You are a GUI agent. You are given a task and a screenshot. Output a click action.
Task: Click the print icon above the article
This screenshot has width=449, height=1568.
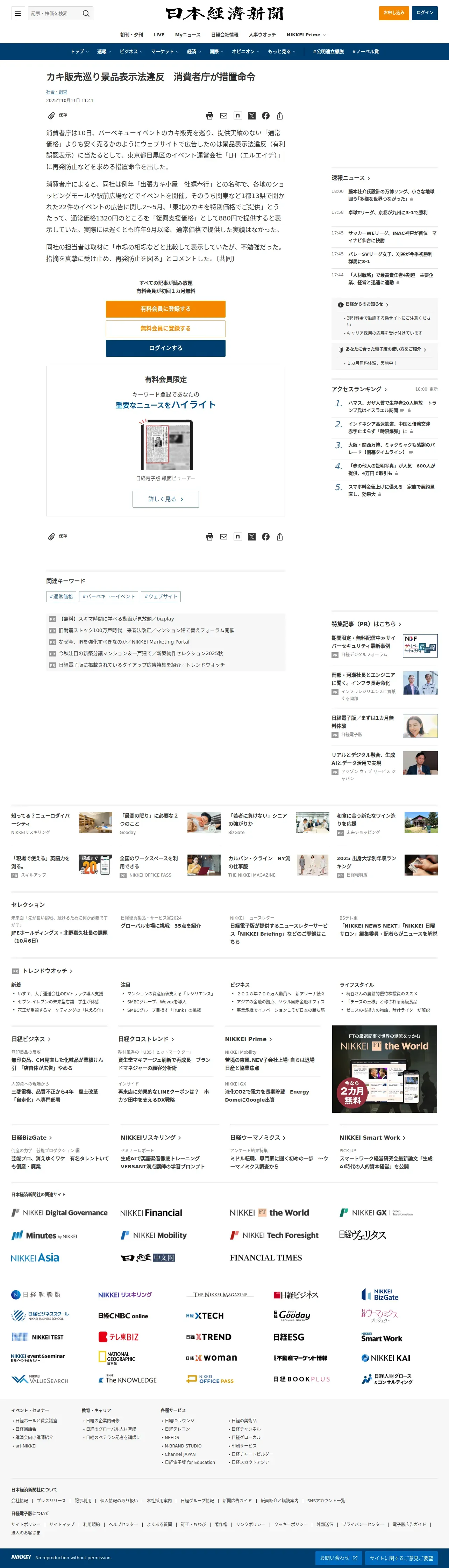[209, 116]
